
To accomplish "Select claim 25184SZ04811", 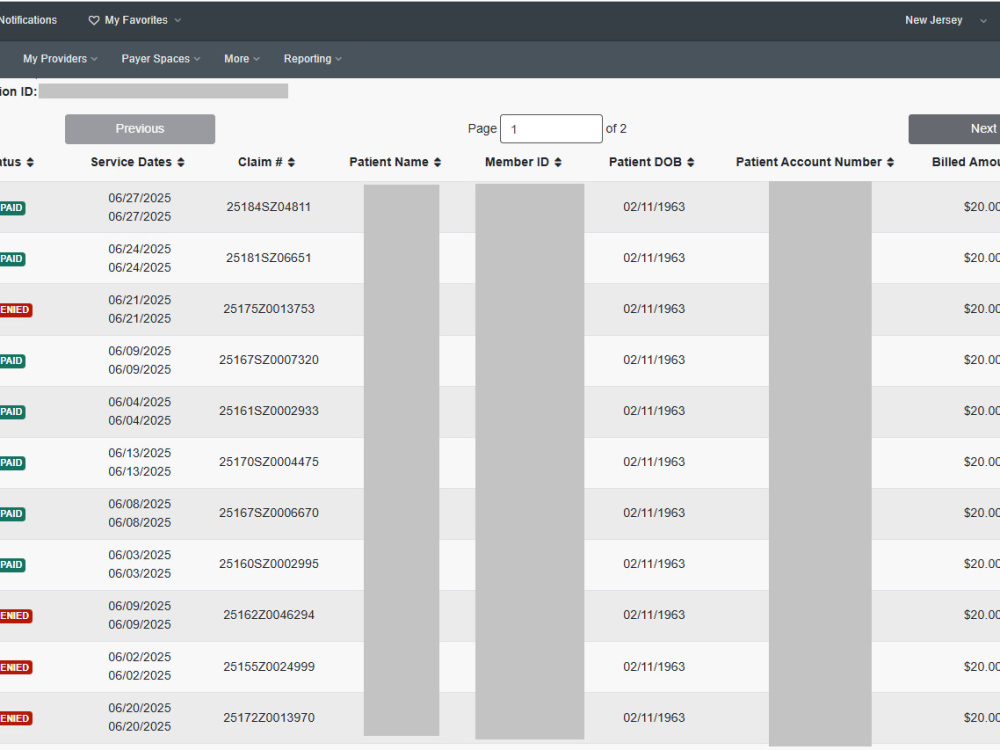I will coord(268,207).
